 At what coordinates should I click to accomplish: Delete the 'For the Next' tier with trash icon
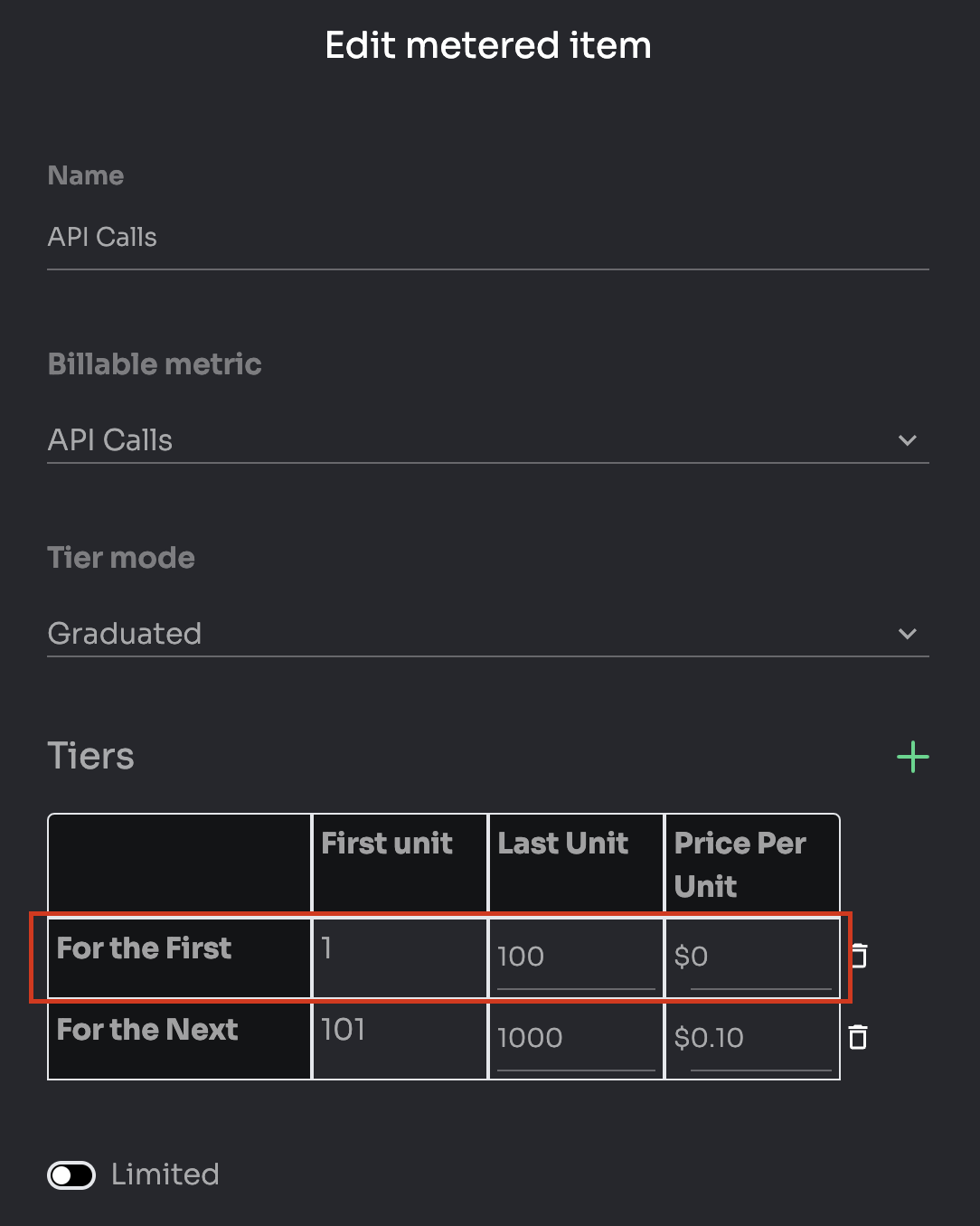pyautogui.click(x=858, y=1037)
